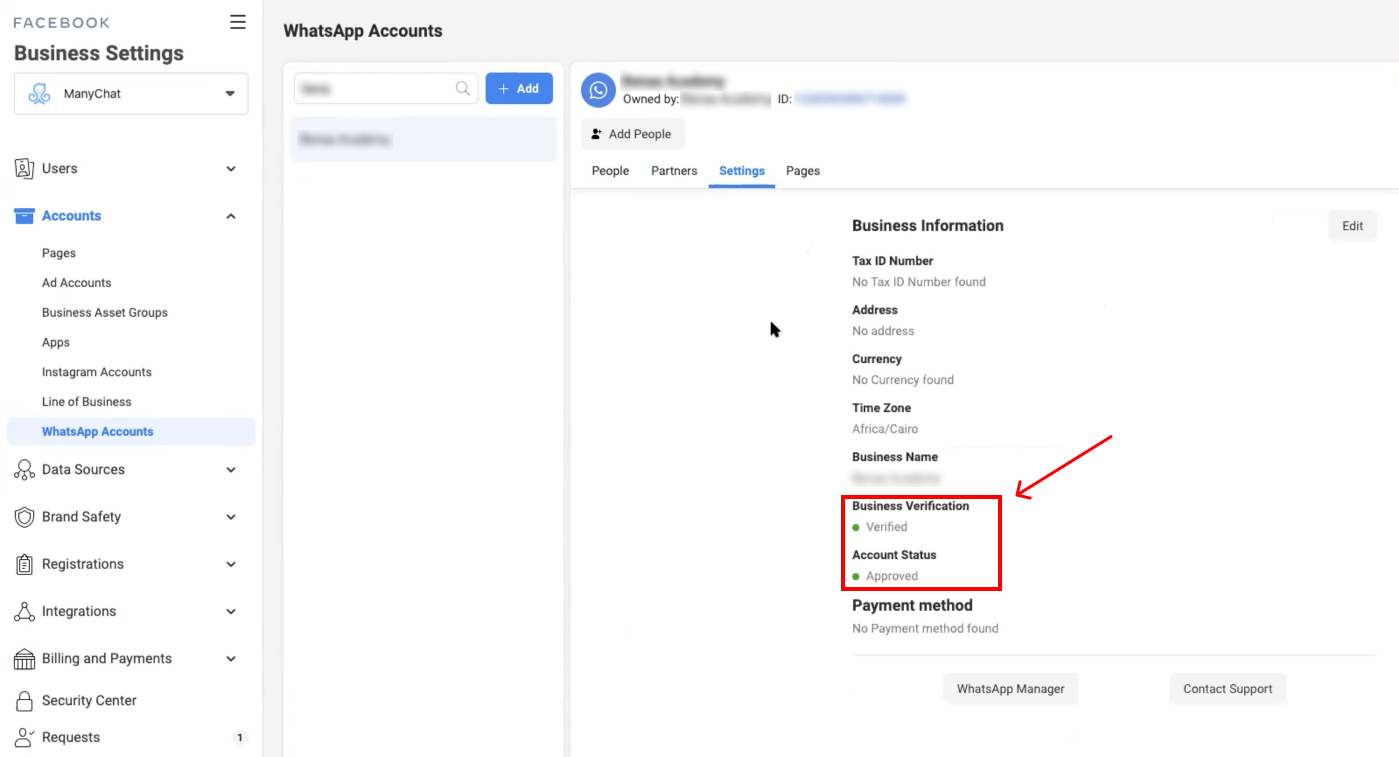Image resolution: width=1399 pixels, height=757 pixels.
Task: Click the Business Information heading
Action: pos(928,226)
